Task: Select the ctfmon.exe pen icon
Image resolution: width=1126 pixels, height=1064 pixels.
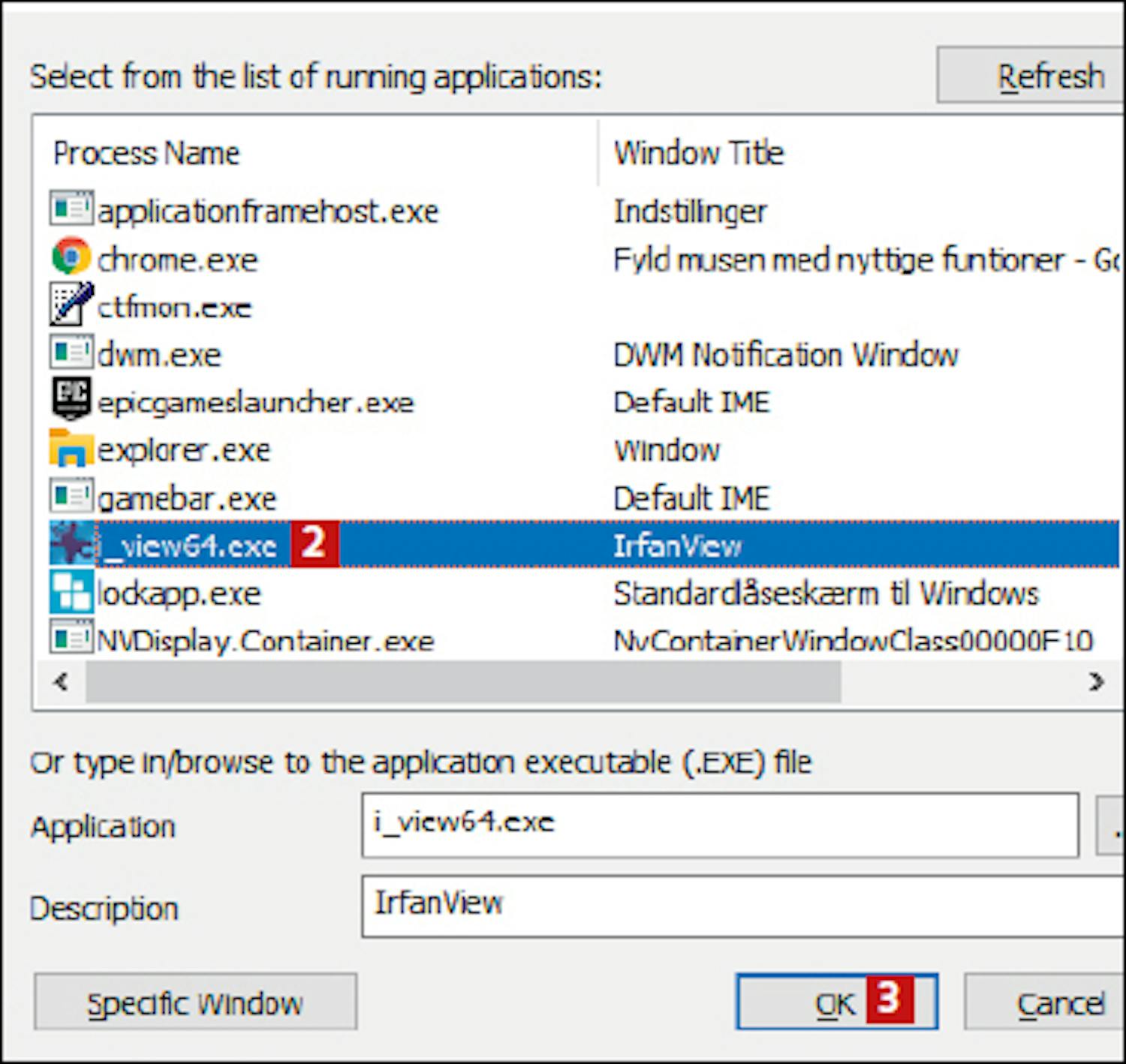Action: (x=71, y=304)
